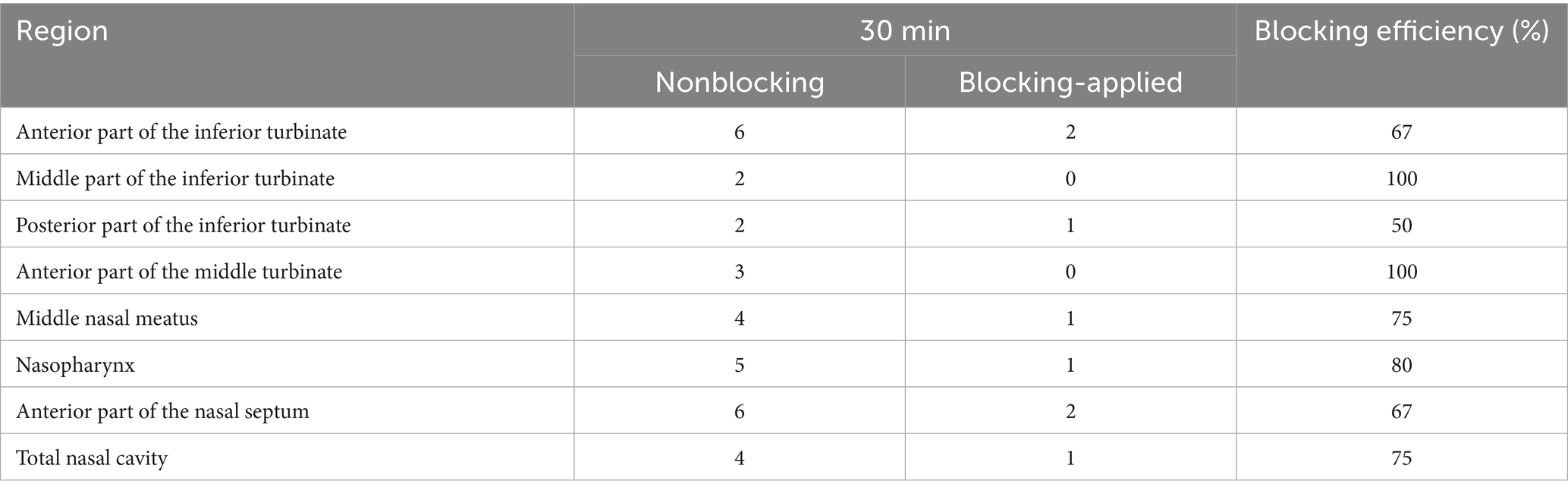The image size is (1568, 494).
Task: Click the Region column header
Action: tap(62, 32)
